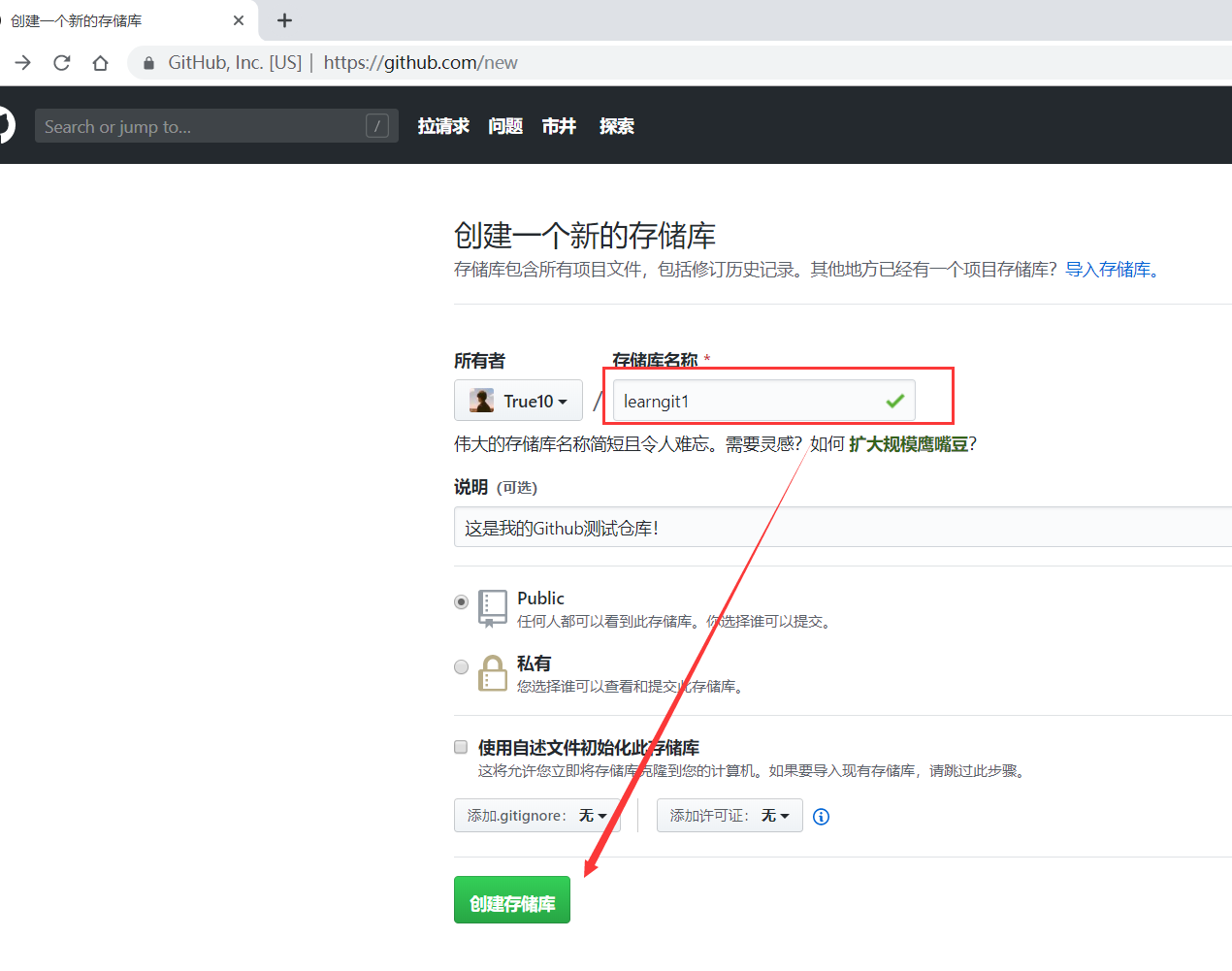Image resolution: width=1232 pixels, height=971 pixels.
Task: Click the 存储库名称 label
Action: [x=655, y=360]
